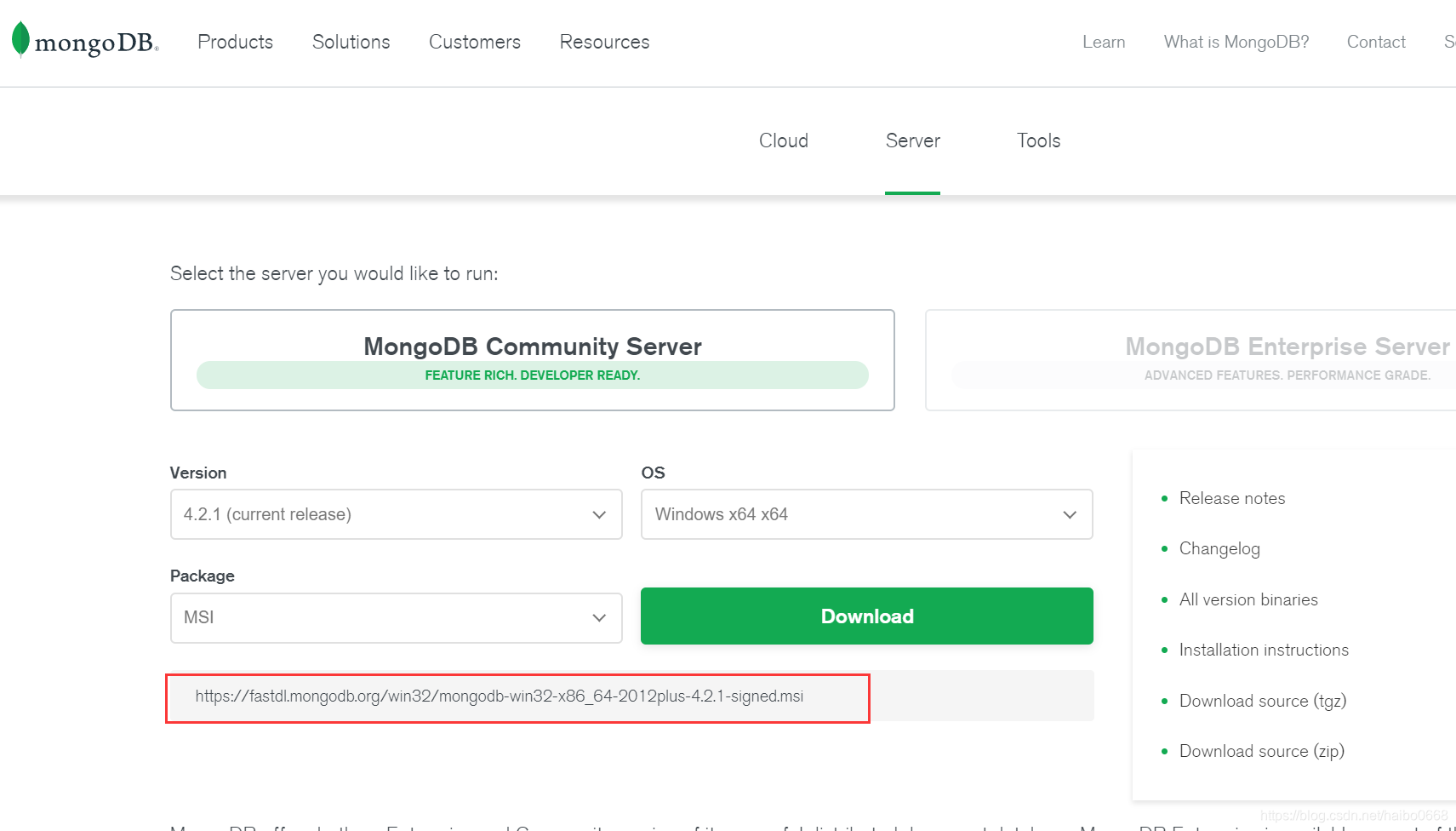Download source as tgz

1262,700
